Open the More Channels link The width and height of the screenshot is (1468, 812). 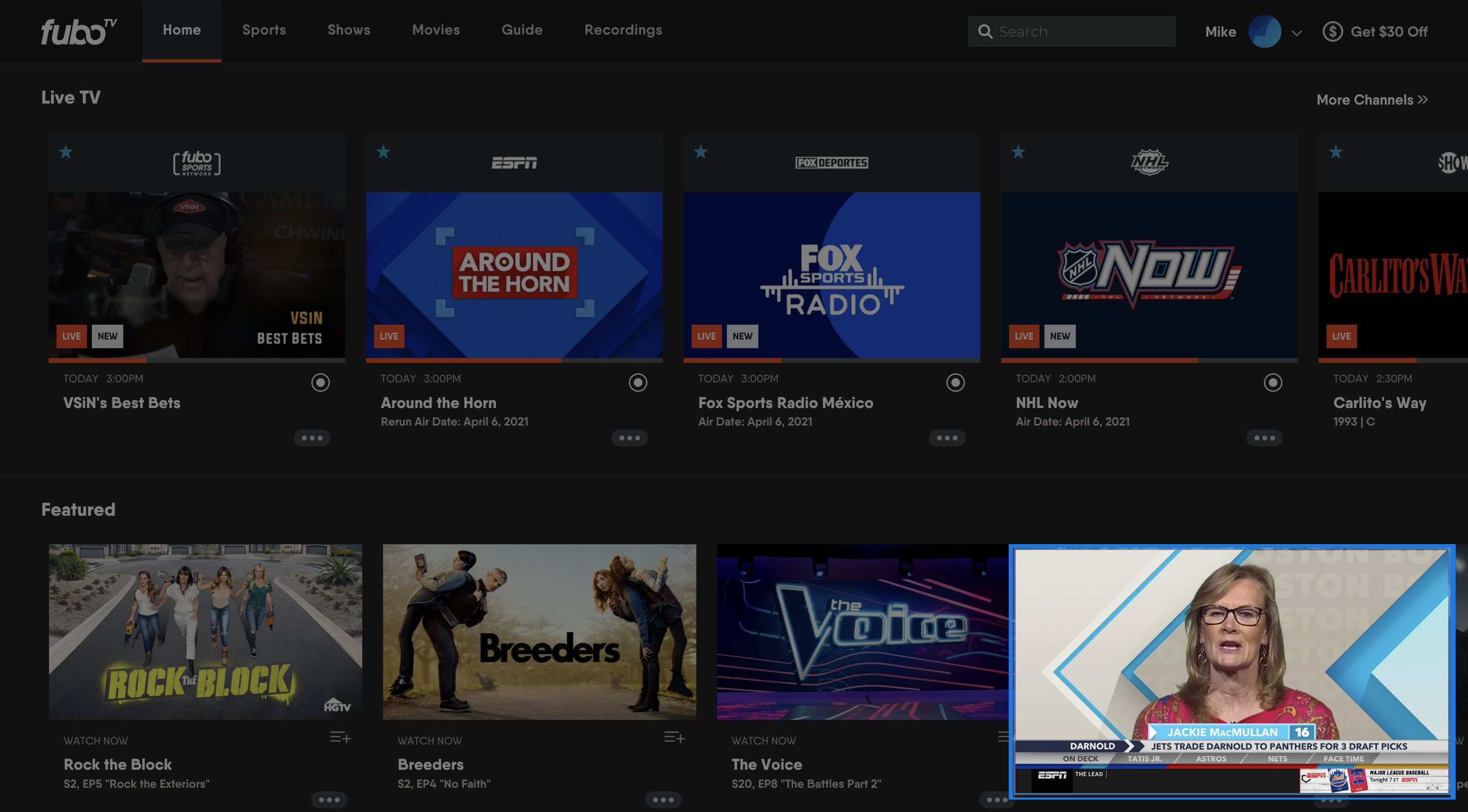[1372, 100]
